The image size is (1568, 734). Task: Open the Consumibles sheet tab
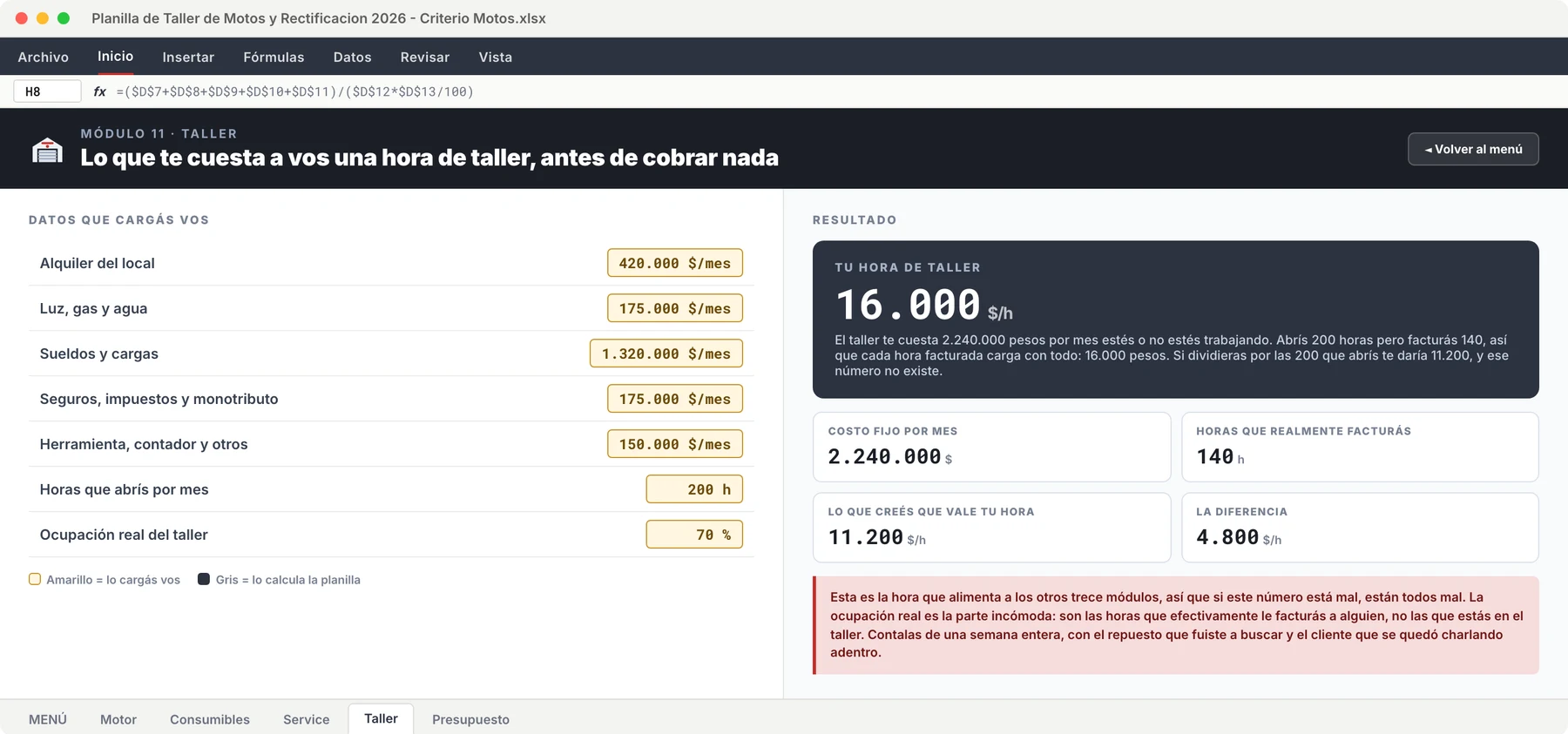(x=210, y=719)
